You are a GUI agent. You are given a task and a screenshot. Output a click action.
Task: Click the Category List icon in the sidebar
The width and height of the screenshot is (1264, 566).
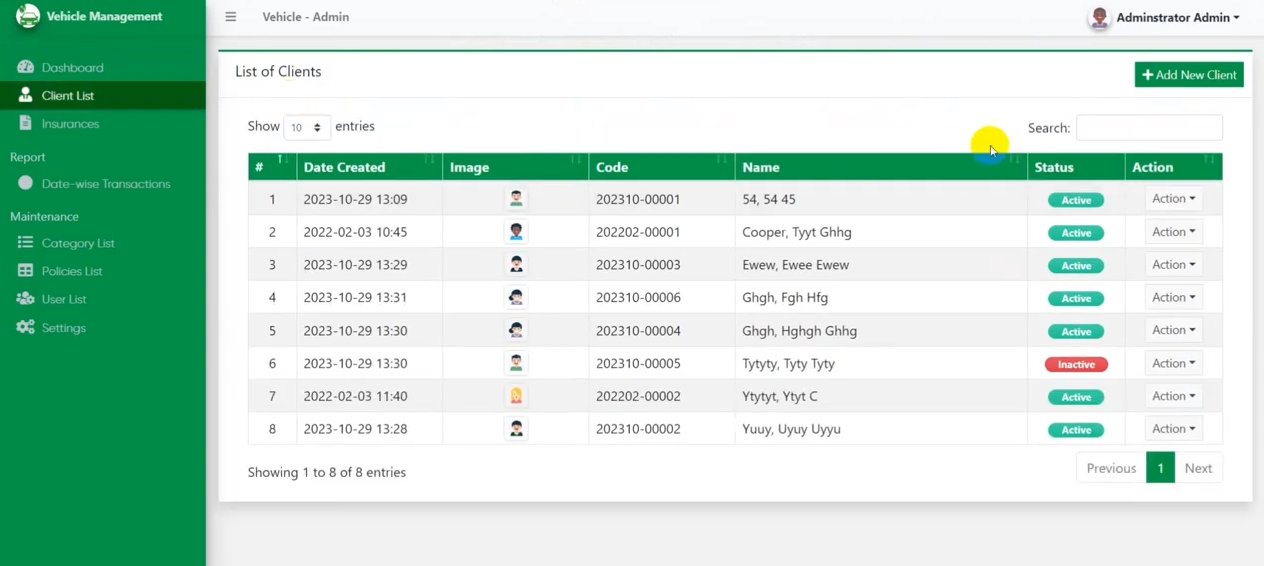[x=25, y=243]
